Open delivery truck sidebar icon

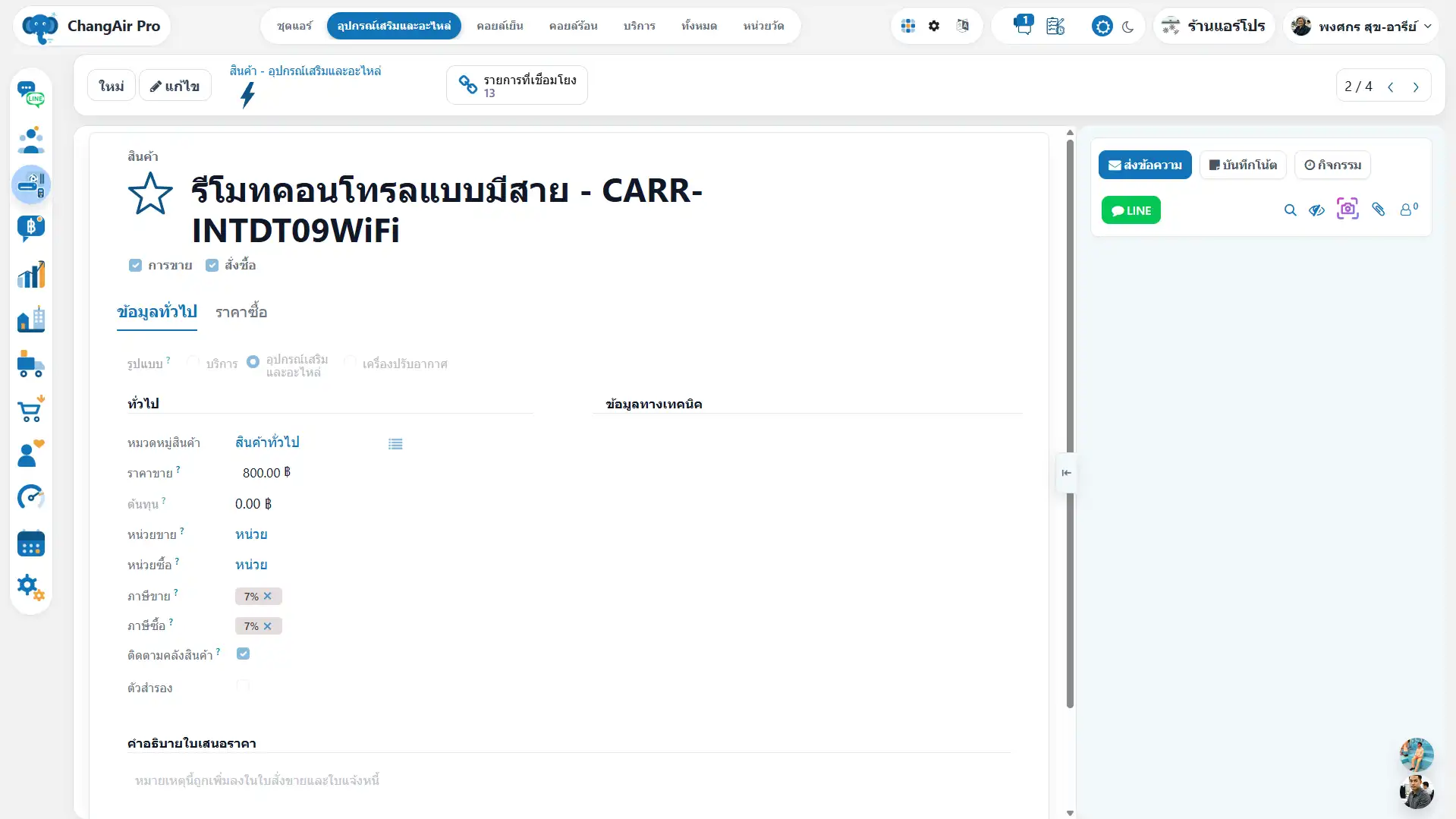31,364
